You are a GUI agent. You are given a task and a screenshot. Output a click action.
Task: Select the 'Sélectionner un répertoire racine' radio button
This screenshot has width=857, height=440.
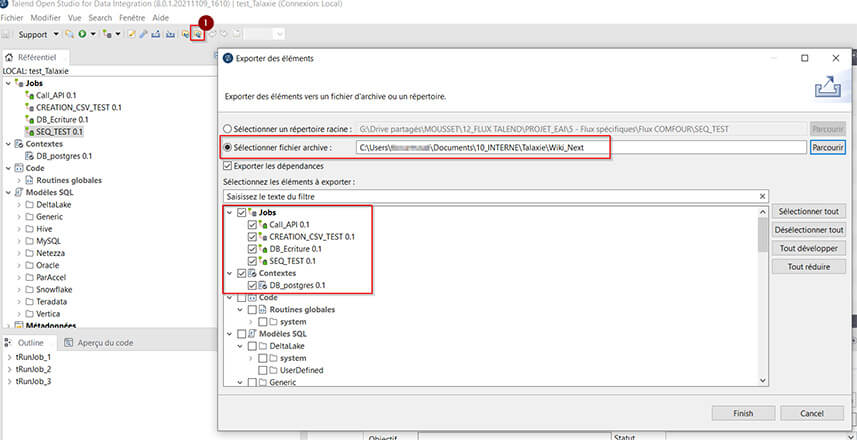point(228,130)
